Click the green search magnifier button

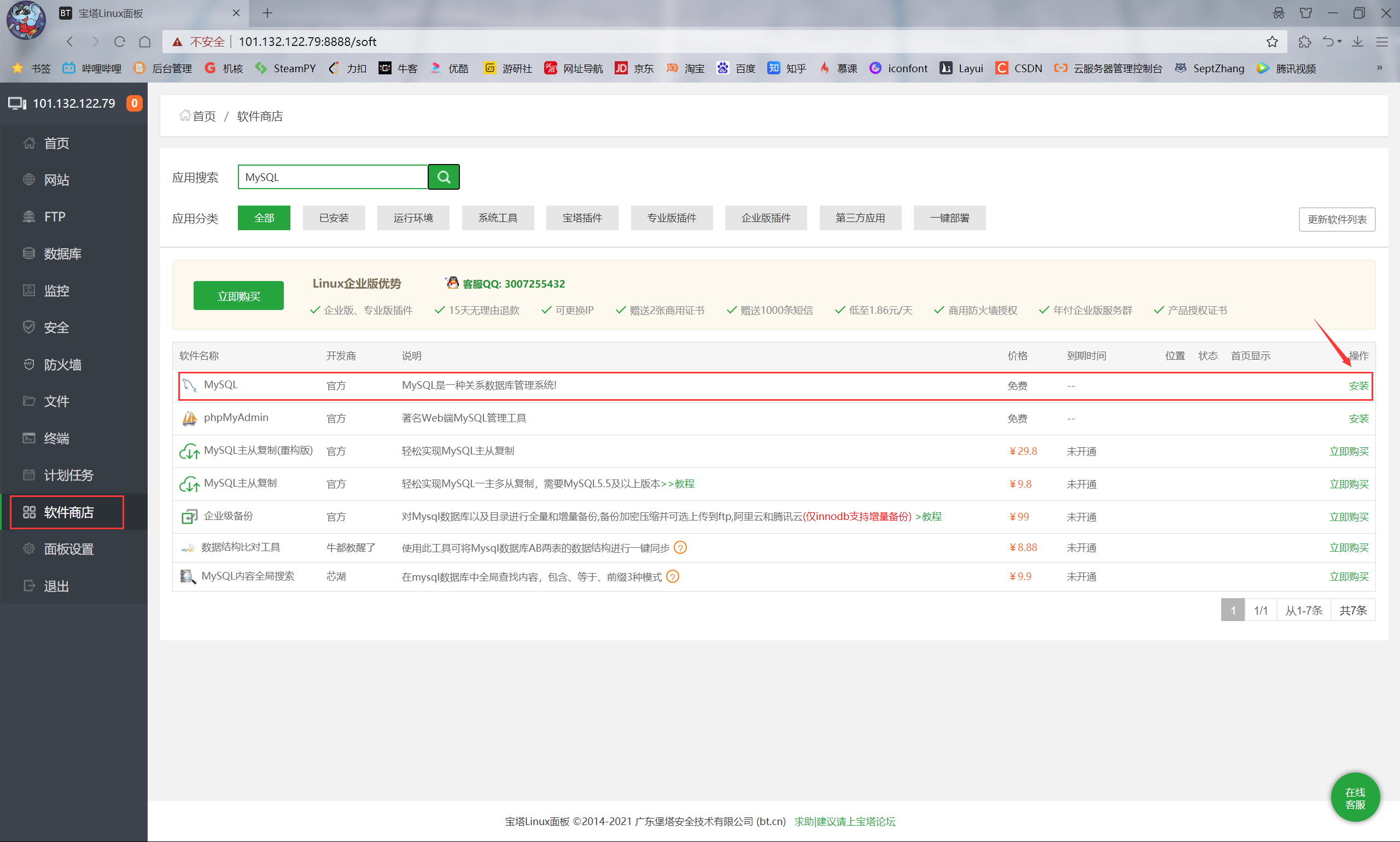(x=443, y=177)
